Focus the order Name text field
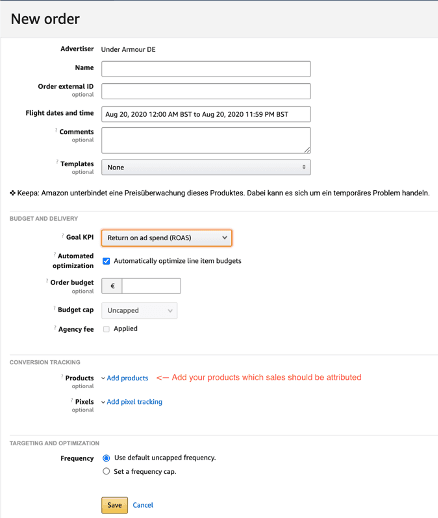The image size is (438, 518). click(206, 69)
